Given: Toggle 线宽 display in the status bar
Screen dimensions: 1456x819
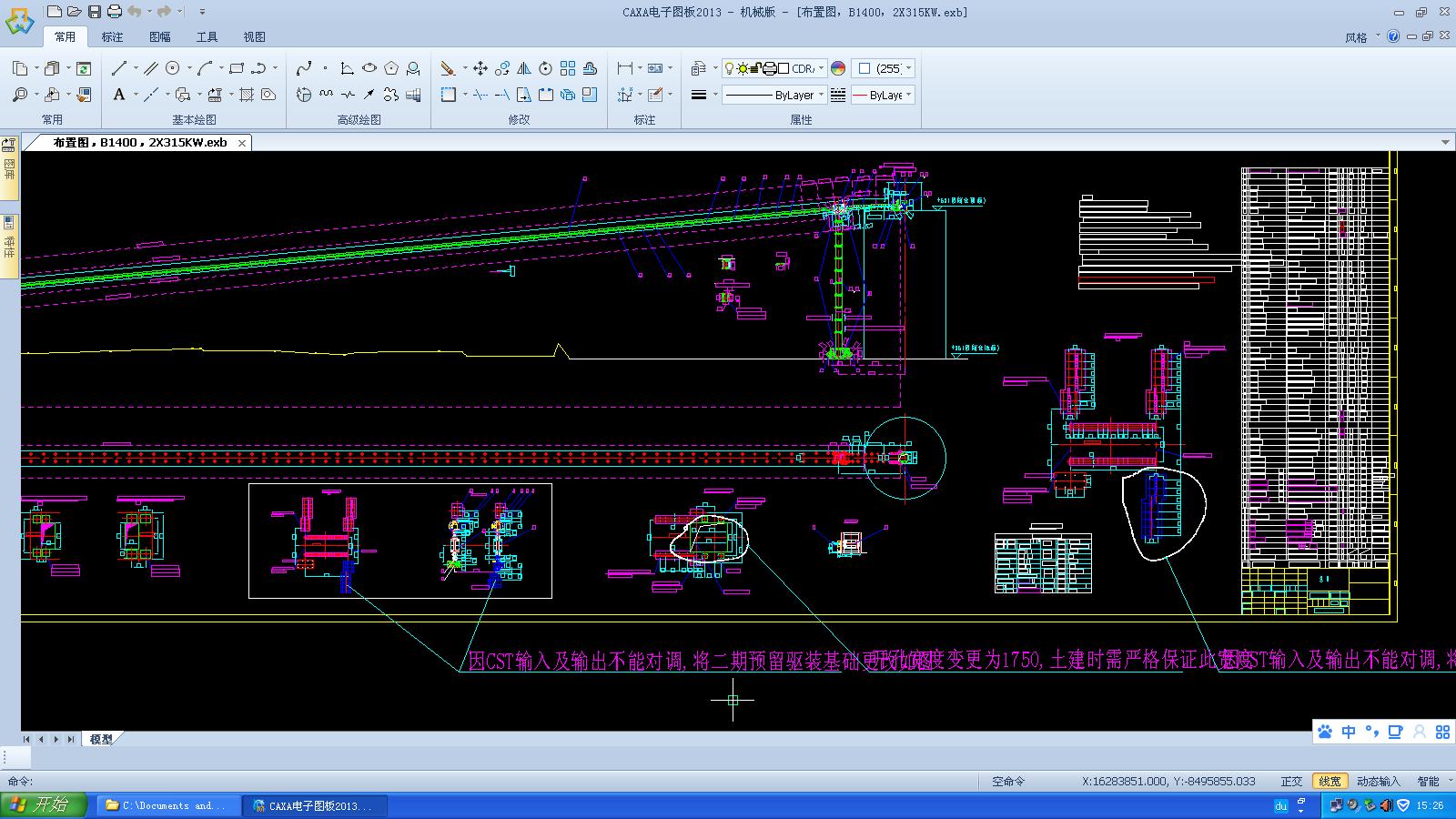Looking at the screenshot, I should pyautogui.click(x=1329, y=781).
